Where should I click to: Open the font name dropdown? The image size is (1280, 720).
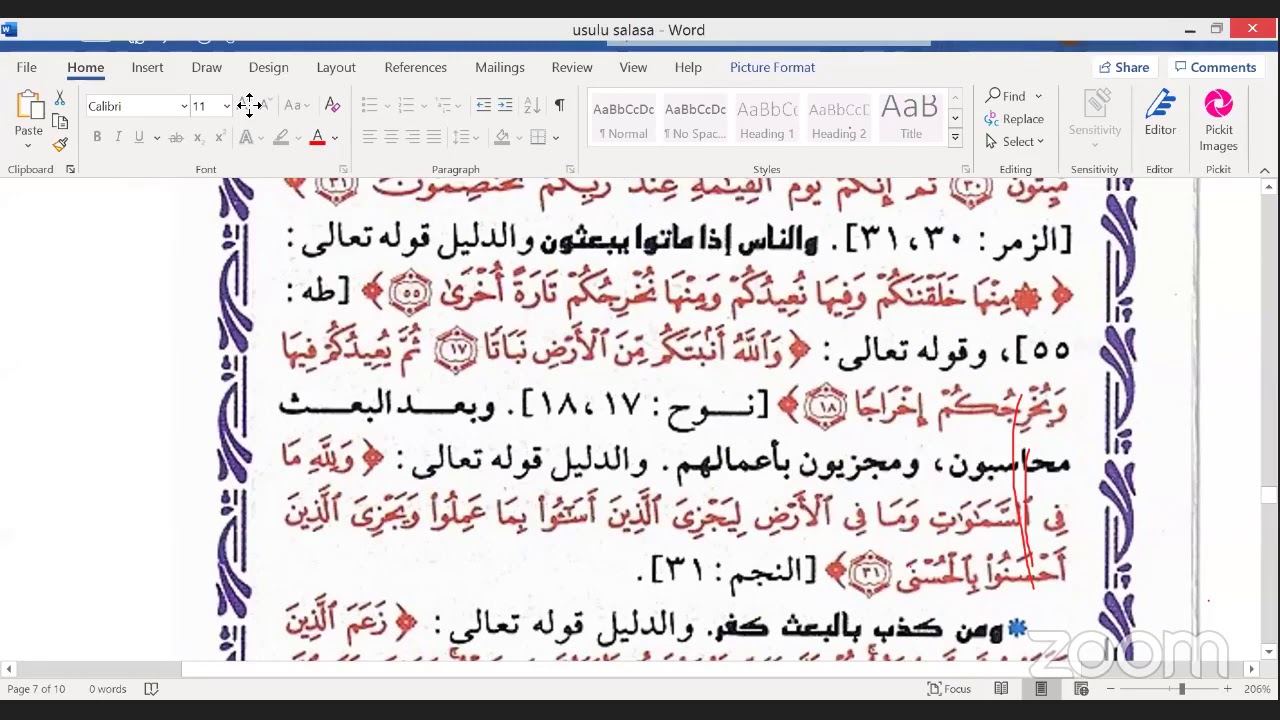184,106
